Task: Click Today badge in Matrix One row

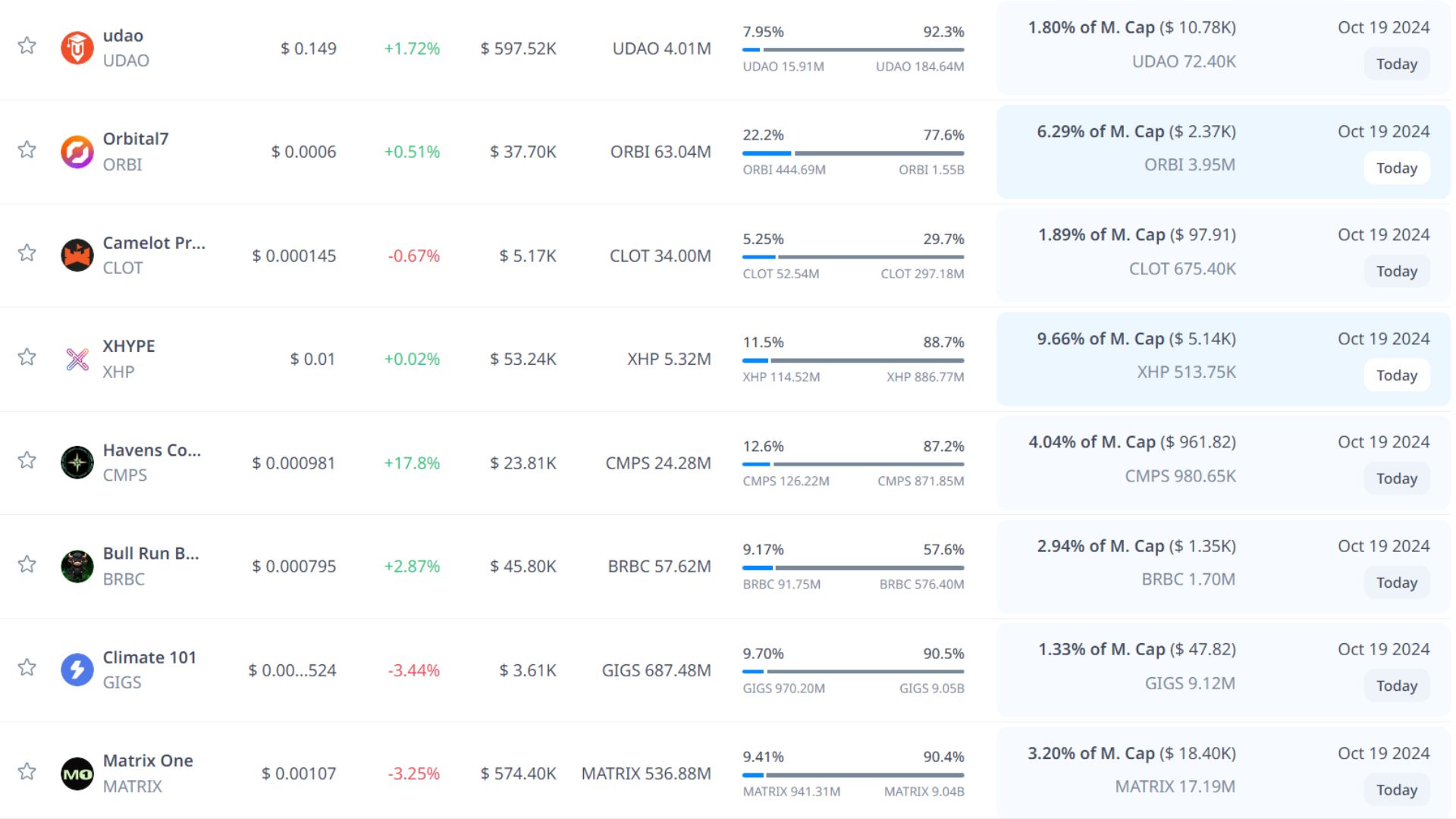Action: tap(1396, 790)
